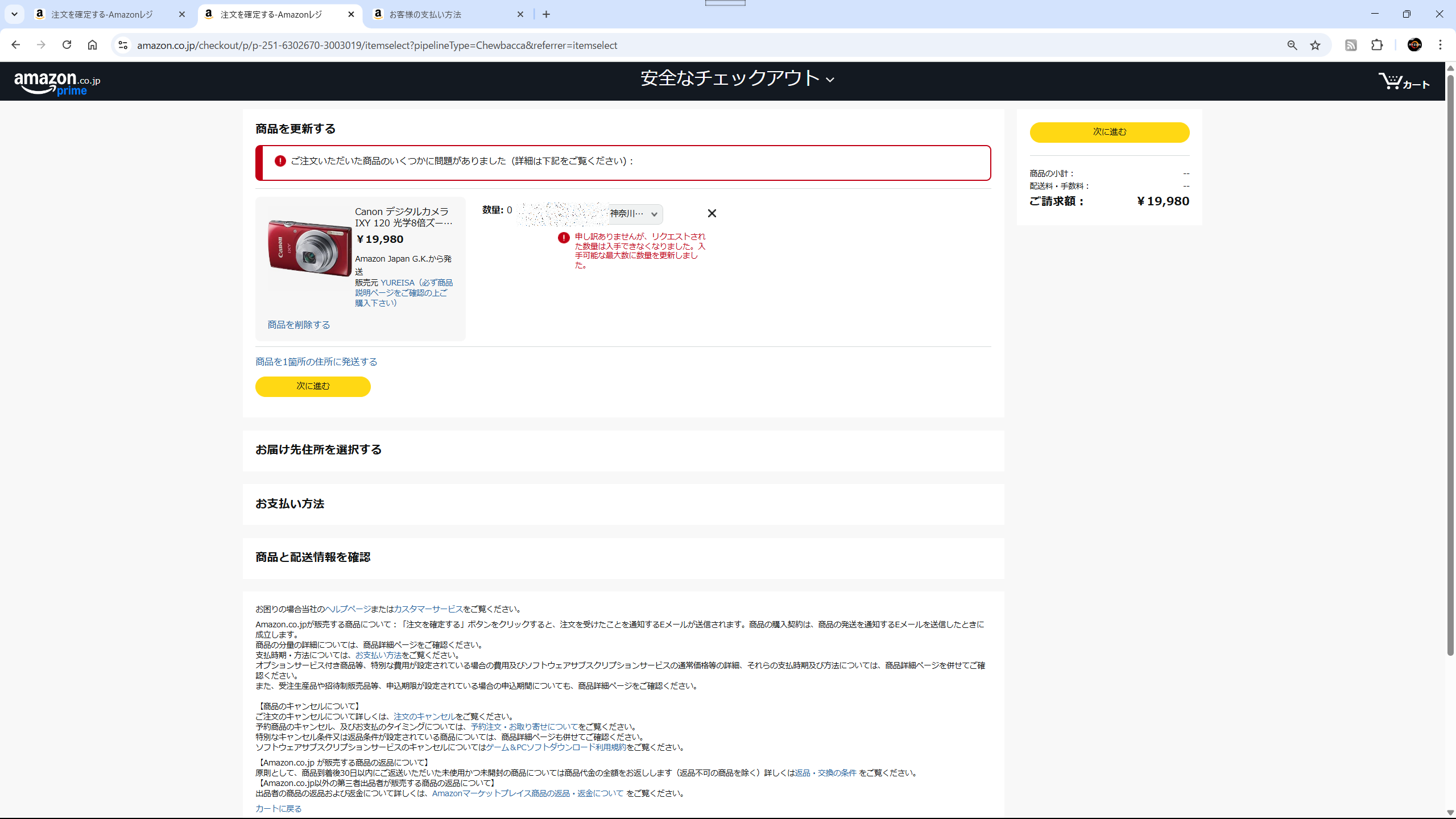Open the site information icon
This screenshot has height=819, width=1456.
point(123,45)
